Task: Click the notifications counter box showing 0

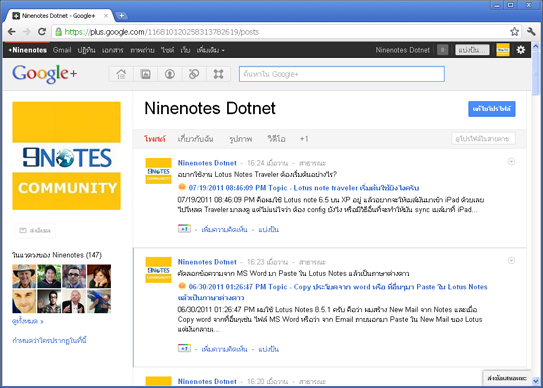Action: tap(442, 50)
